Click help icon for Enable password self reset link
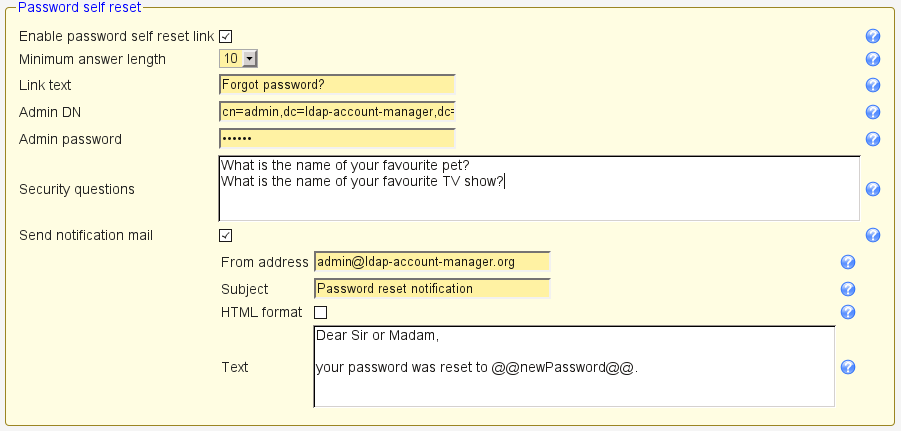Screen dimensions: 901x431 click(873, 36)
